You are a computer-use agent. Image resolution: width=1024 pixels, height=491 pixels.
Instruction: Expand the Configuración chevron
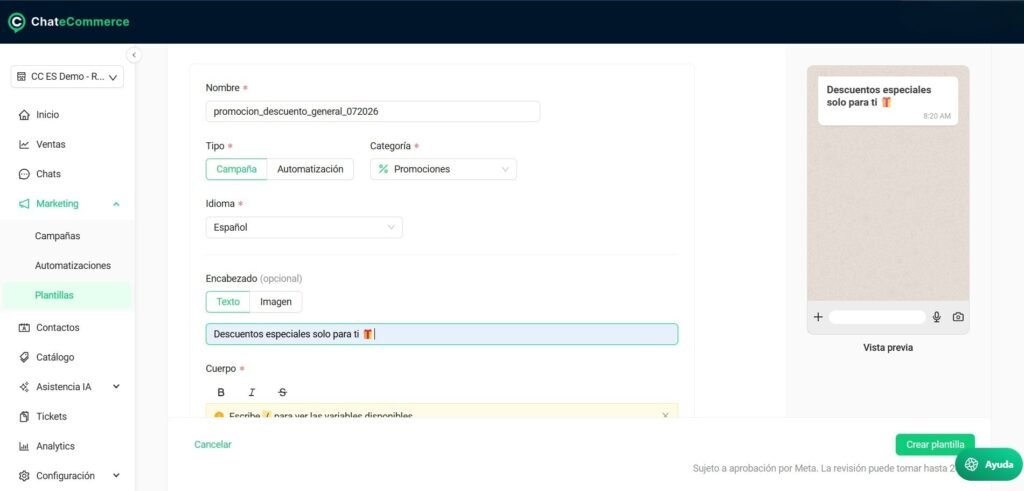[116, 476]
